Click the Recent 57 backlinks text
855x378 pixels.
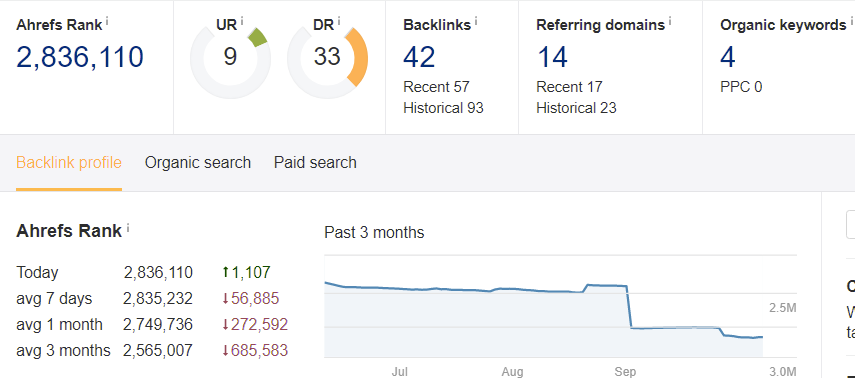(436, 87)
